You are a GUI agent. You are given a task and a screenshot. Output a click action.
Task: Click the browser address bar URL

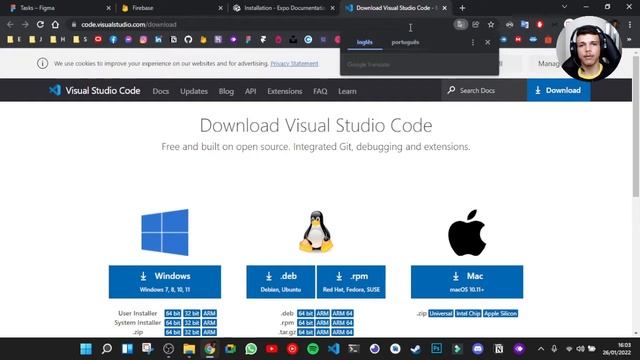[129, 24]
